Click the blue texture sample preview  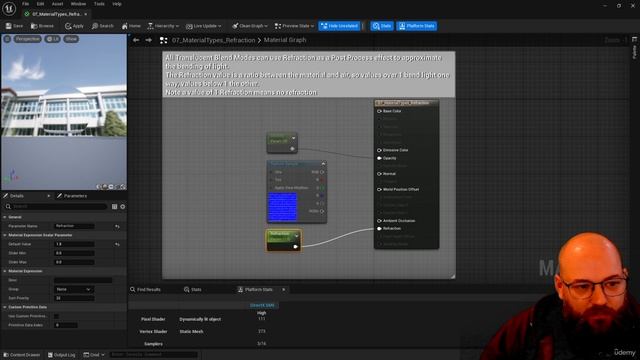282,207
